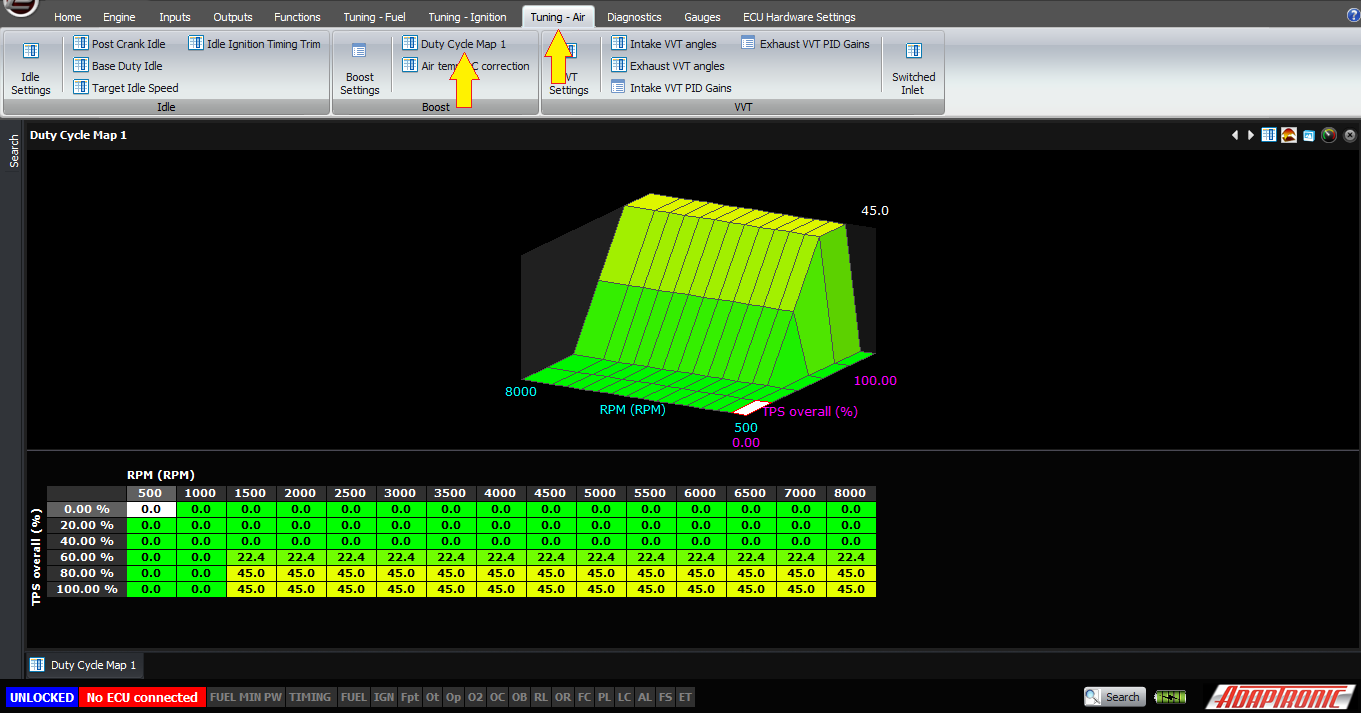This screenshot has width=1361, height=714.
Task: Click the Adaptronic logo in status bar
Action: point(1281,697)
